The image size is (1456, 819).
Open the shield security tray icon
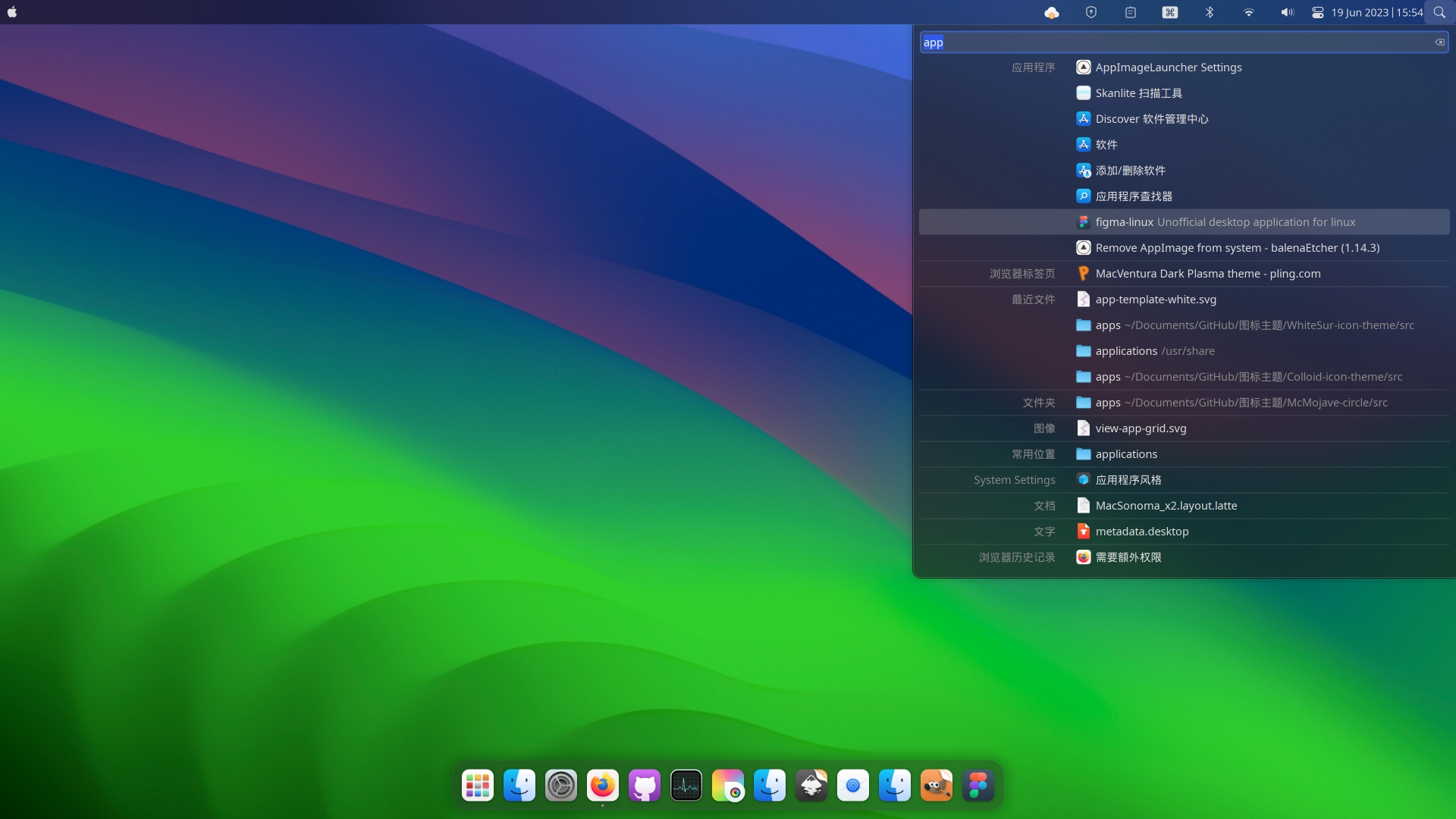click(1091, 12)
